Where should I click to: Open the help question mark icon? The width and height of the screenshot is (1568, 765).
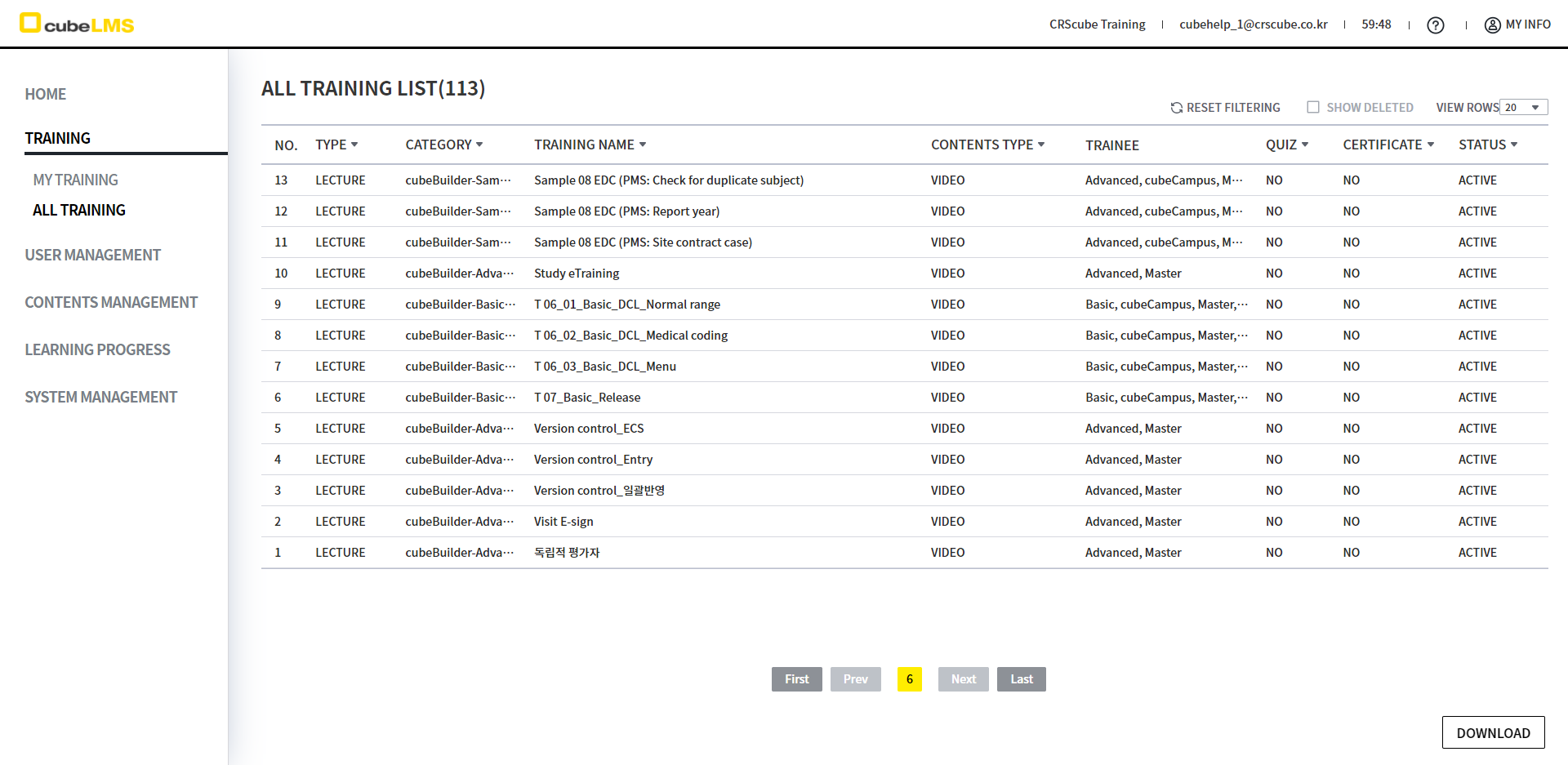1435,25
